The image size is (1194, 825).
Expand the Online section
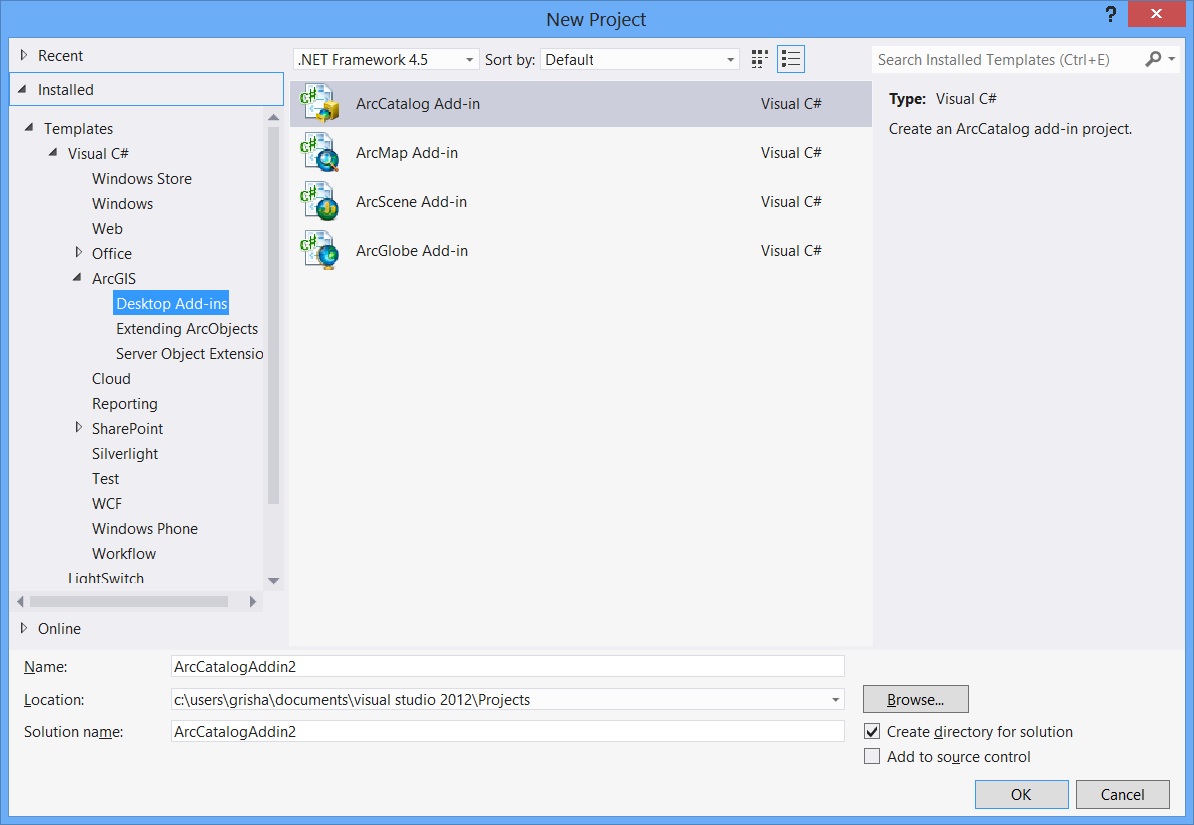[x=24, y=628]
